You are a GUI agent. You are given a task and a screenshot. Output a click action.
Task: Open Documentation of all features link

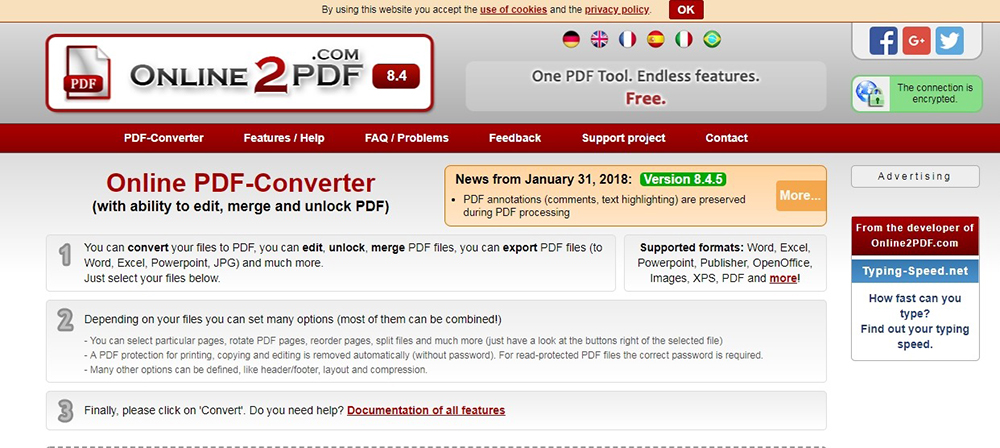pos(426,410)
